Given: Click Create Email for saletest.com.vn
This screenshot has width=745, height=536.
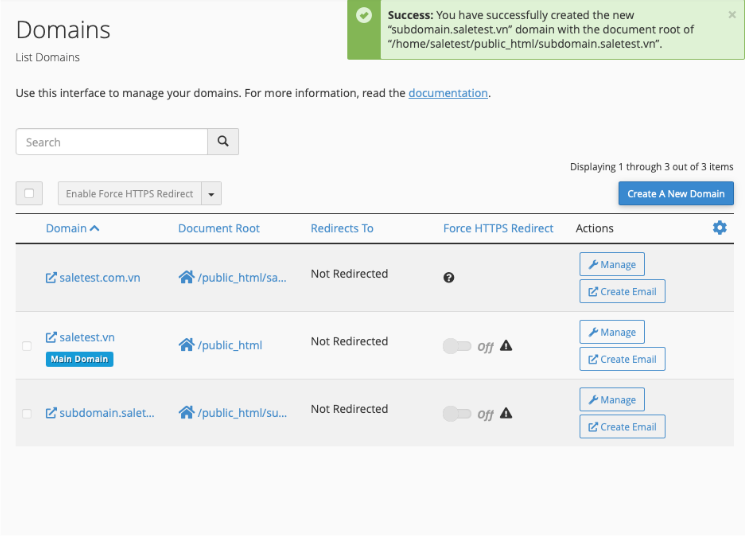Looking at the screenshot, I should tap(622, 291).
